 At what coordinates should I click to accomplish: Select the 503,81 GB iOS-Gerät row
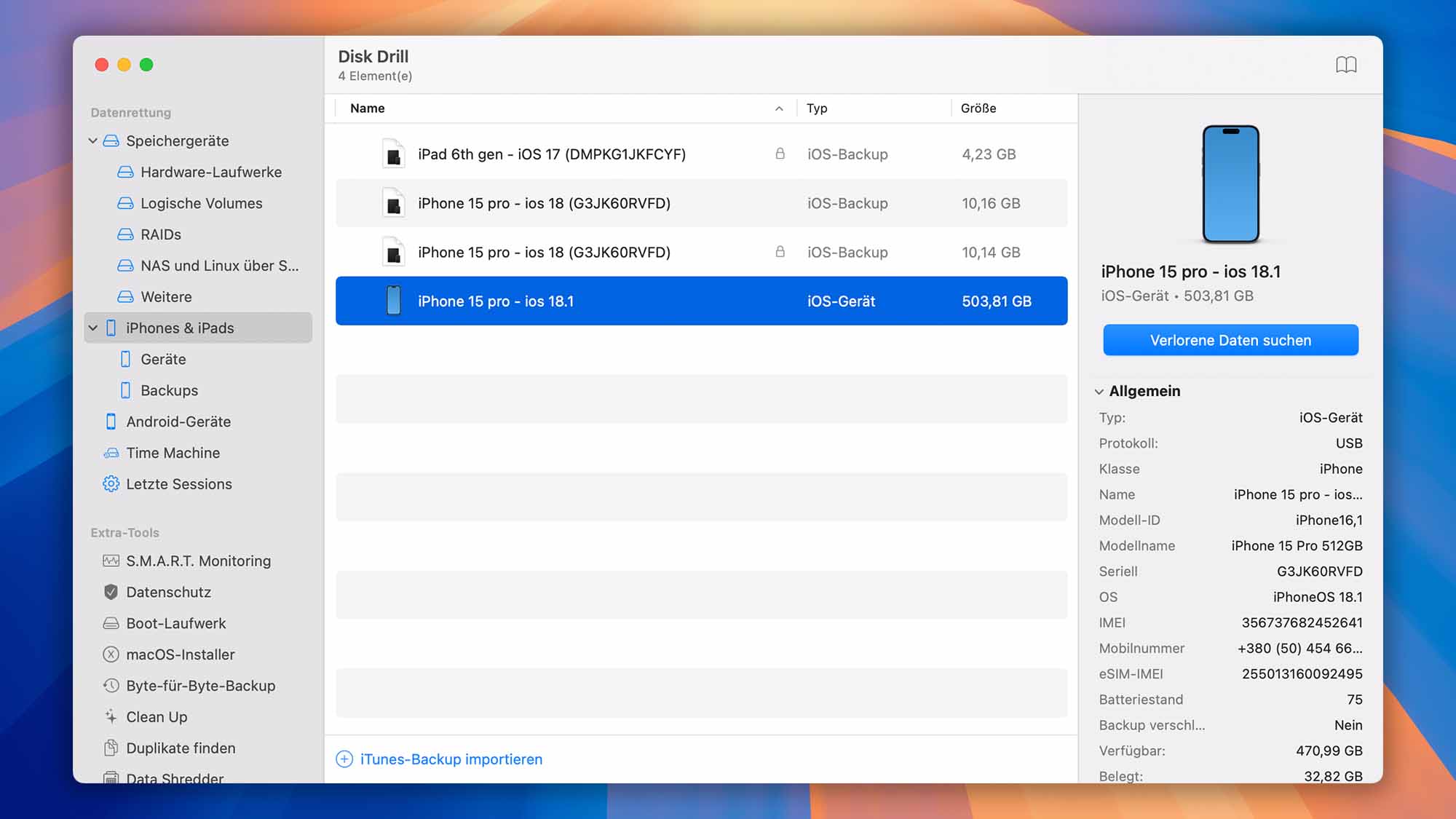pos(701,301)
